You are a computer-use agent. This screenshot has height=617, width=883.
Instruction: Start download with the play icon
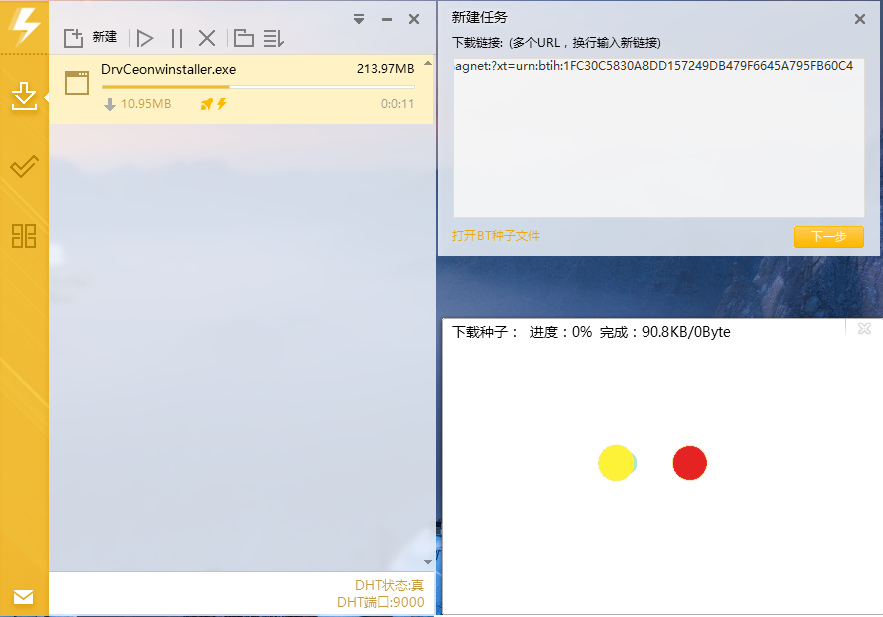pyautogui.click(x=145, y=38)
